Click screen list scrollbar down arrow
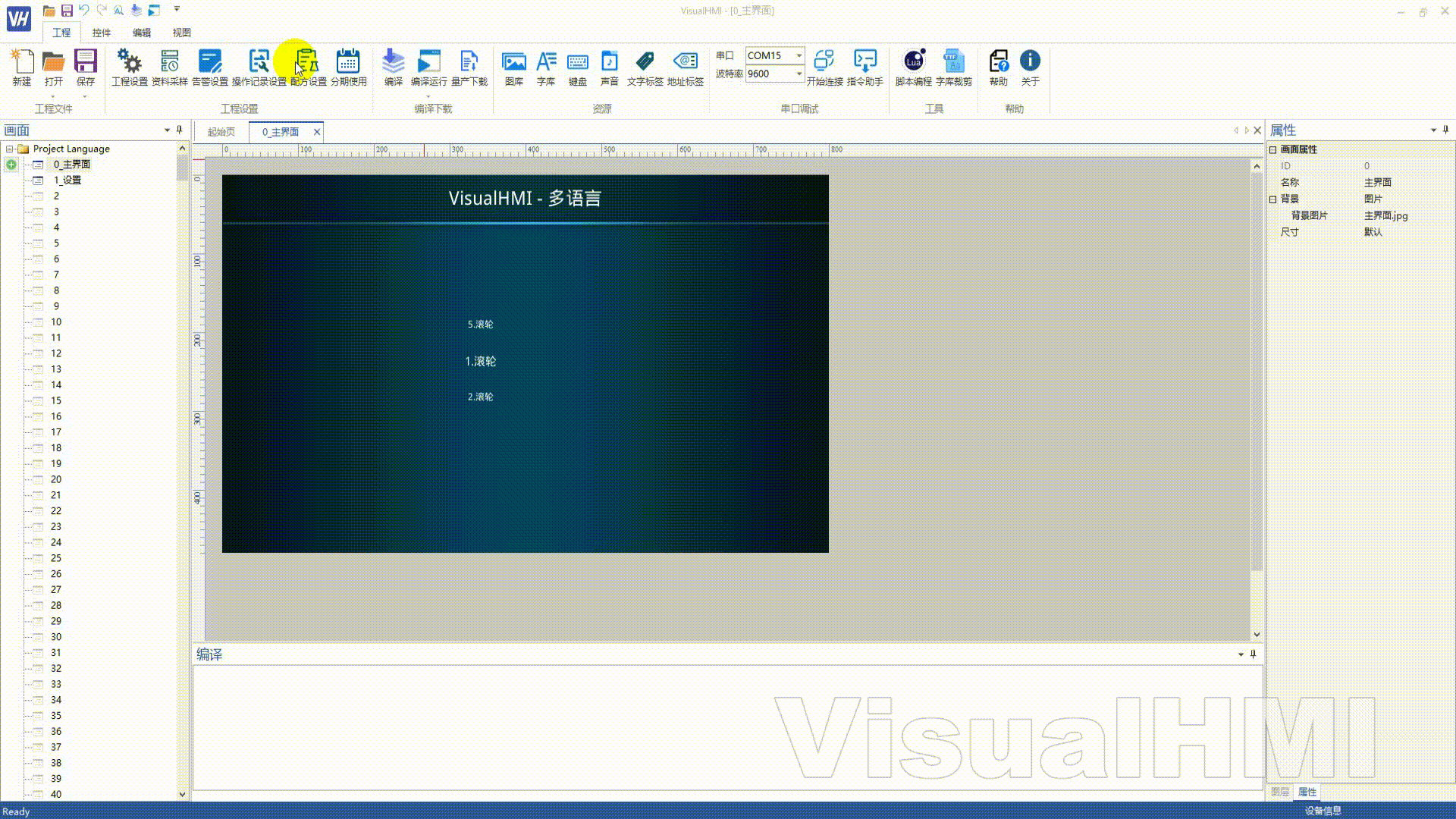Image resolution: width=1456 pixels, height=819 pixels. pos(182,794)
